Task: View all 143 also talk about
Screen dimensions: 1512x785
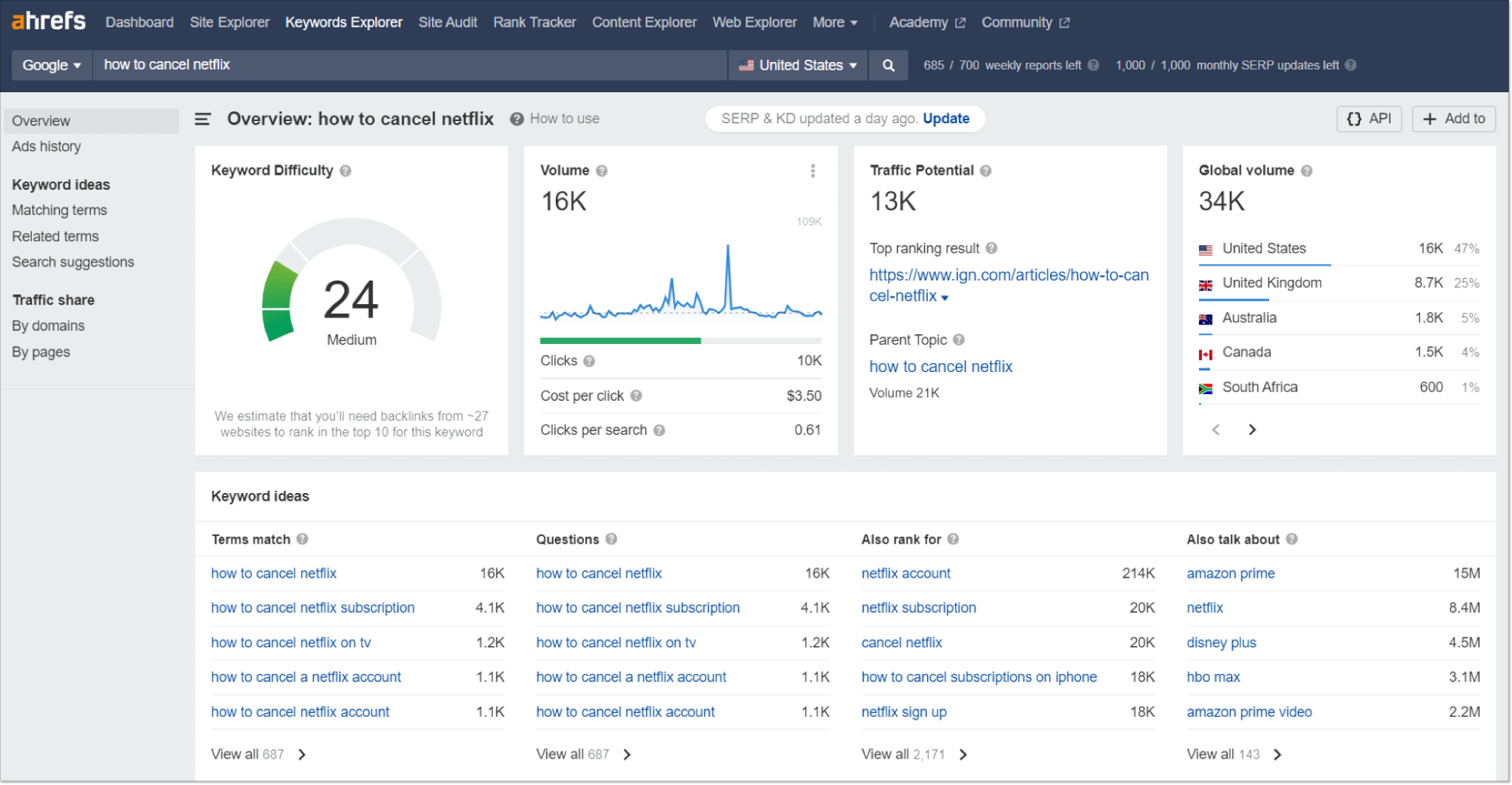Action: (x=1234, y=754)
